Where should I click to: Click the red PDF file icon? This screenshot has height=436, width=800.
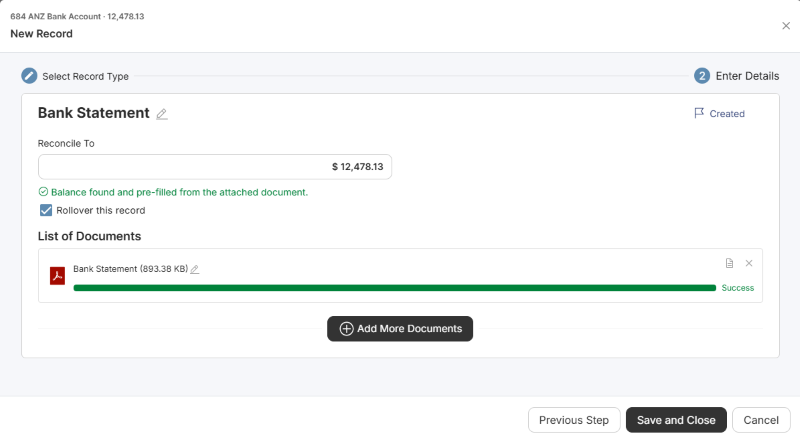click(57, 276)
